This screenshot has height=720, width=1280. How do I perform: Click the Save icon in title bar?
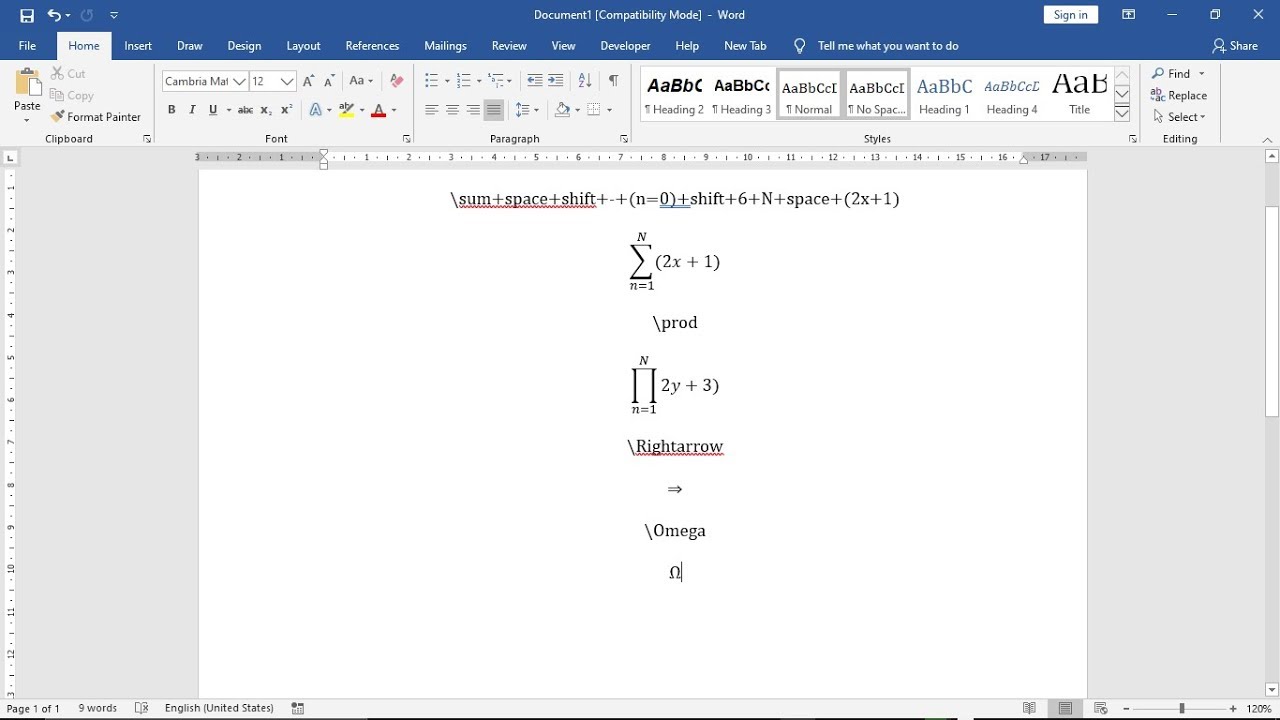coord(27,15)
